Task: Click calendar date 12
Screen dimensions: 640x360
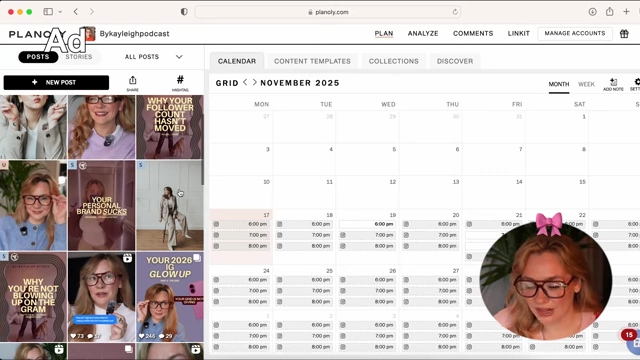Action: click(393, 182)
